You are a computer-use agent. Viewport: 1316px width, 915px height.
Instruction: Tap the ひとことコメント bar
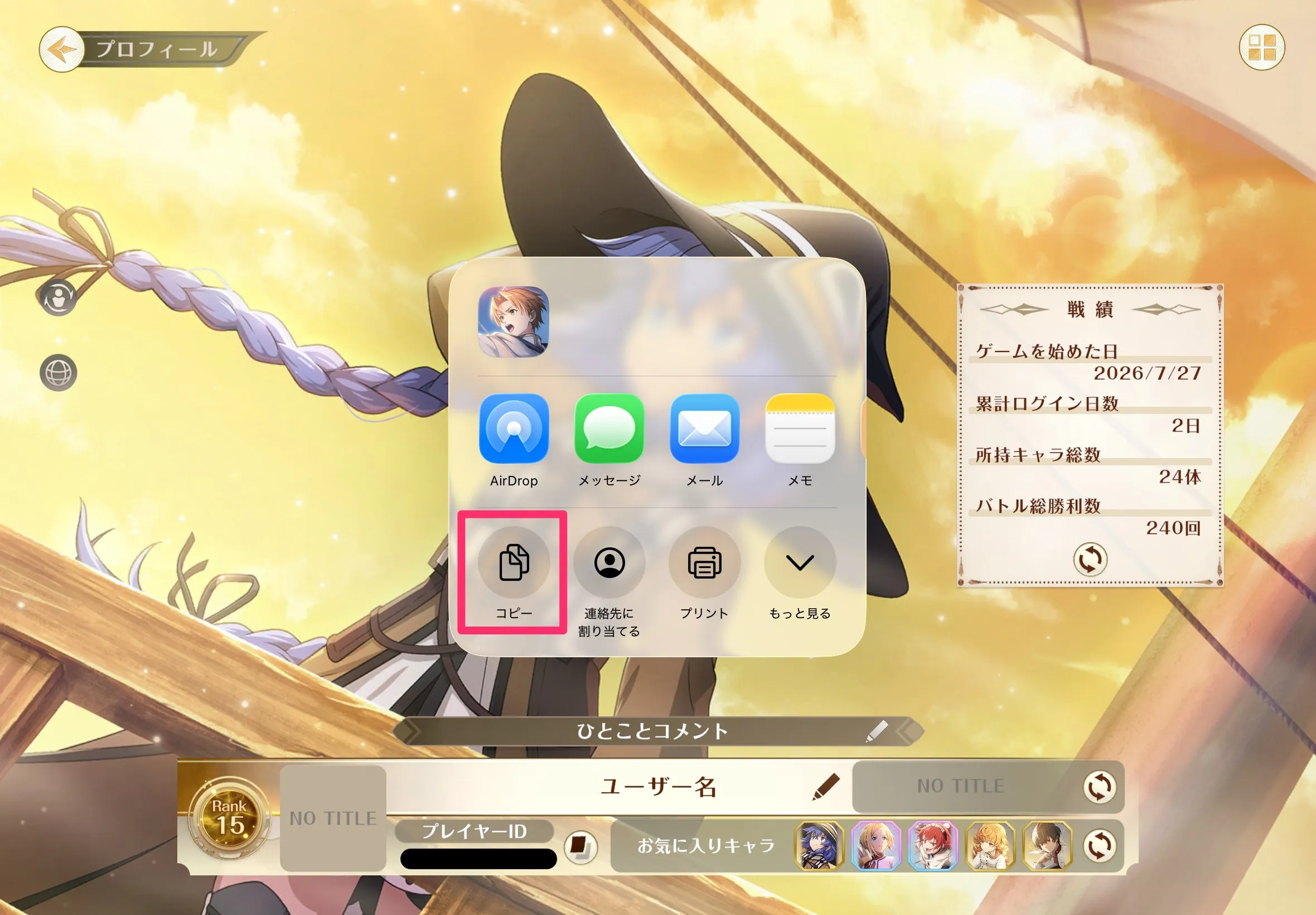click(x=657, y=731)
